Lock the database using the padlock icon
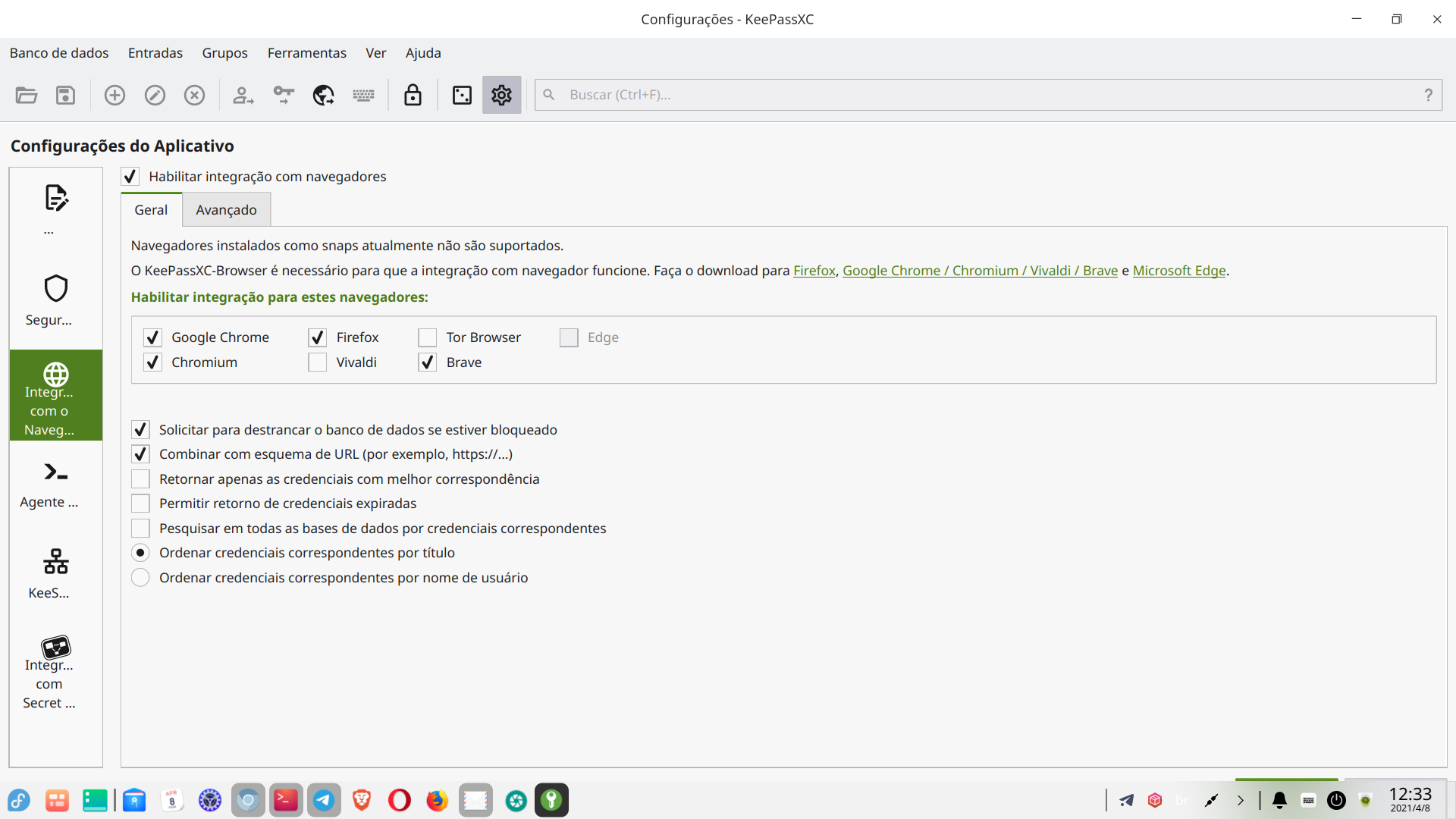1456x819 pixels. pyautogui.click(x=413, y=95)
